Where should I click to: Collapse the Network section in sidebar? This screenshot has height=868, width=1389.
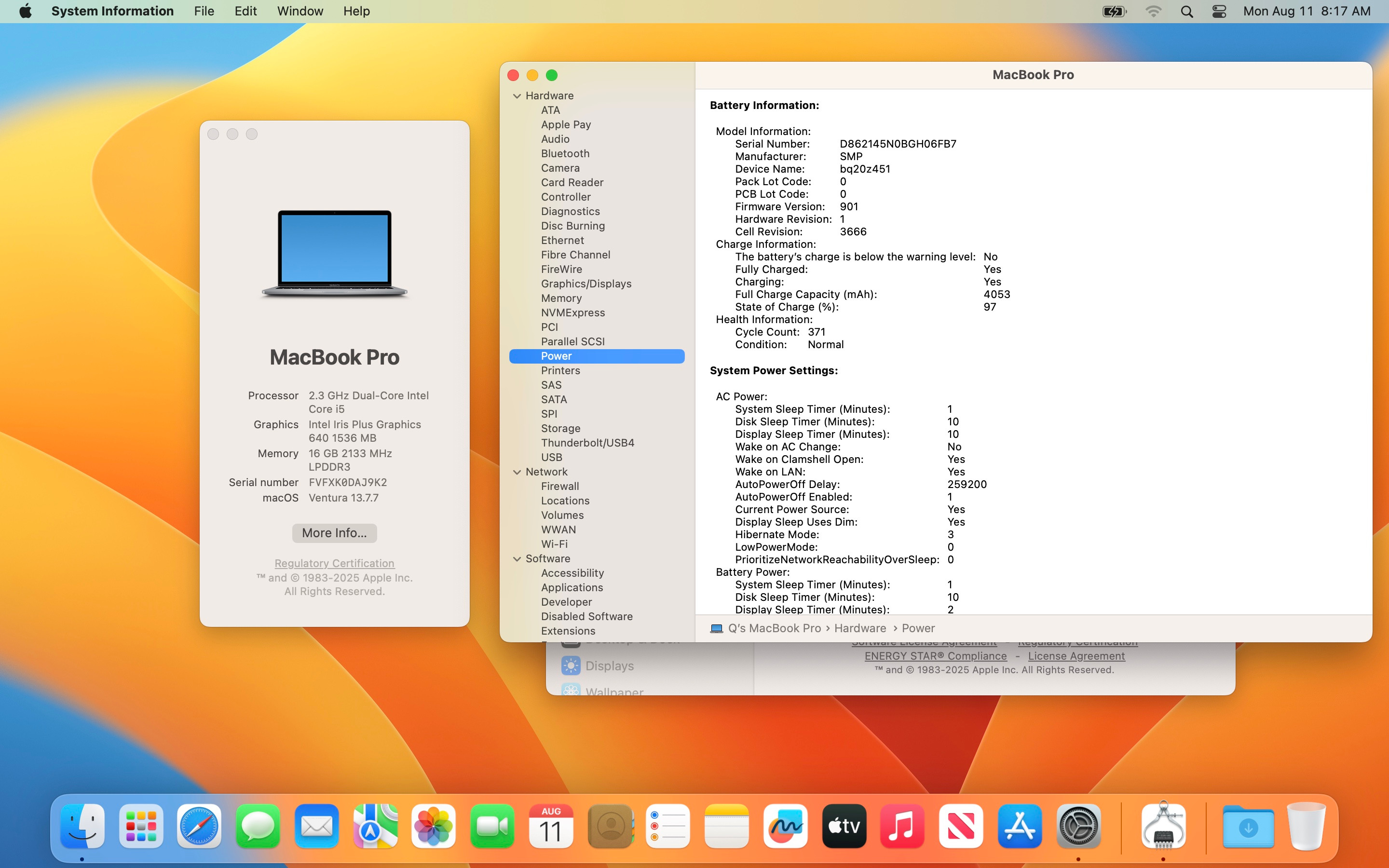517,472
